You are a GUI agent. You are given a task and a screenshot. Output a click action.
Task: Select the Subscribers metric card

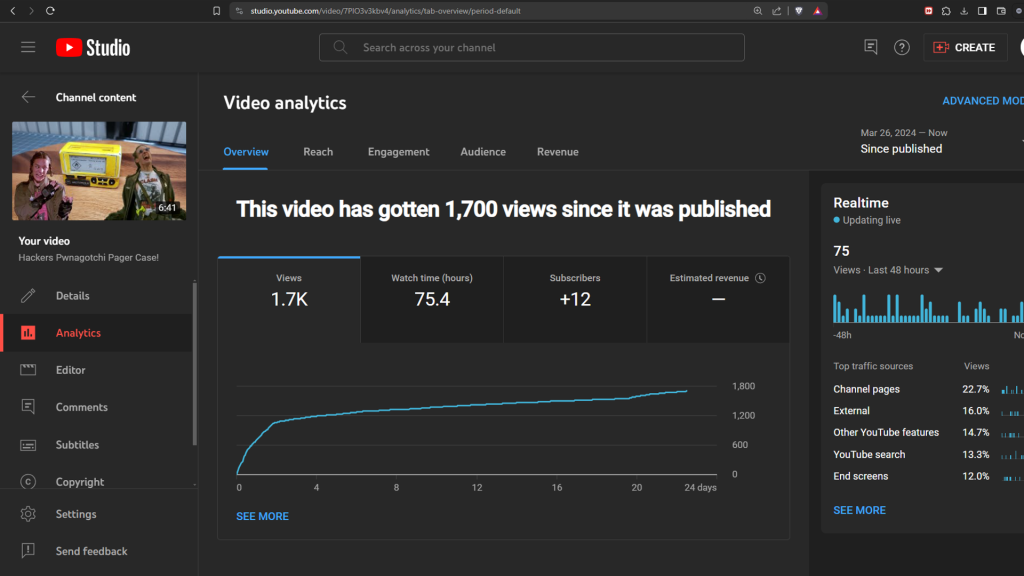click(575, 300)
